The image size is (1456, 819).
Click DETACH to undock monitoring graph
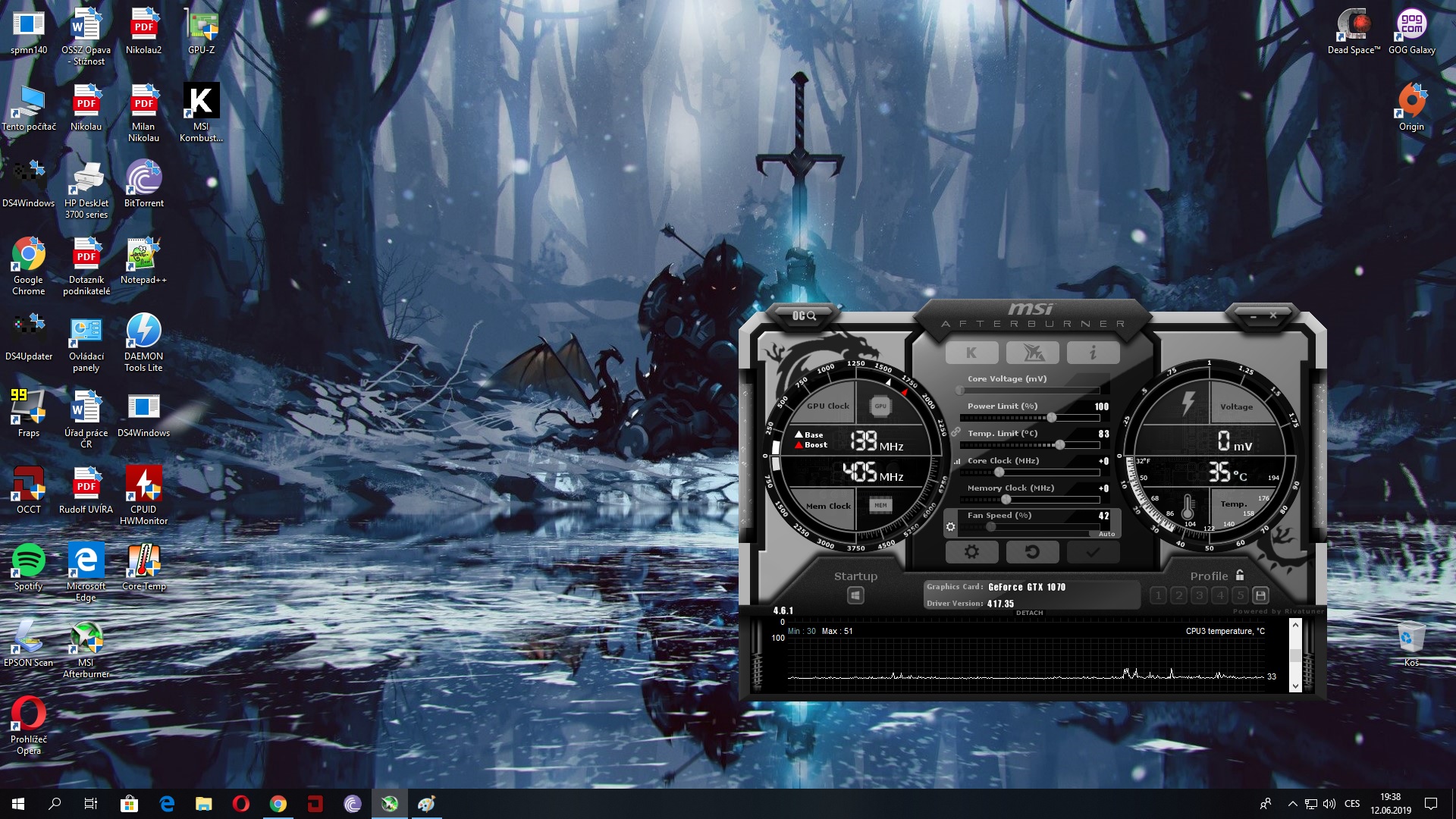(x=1029, y=613)
